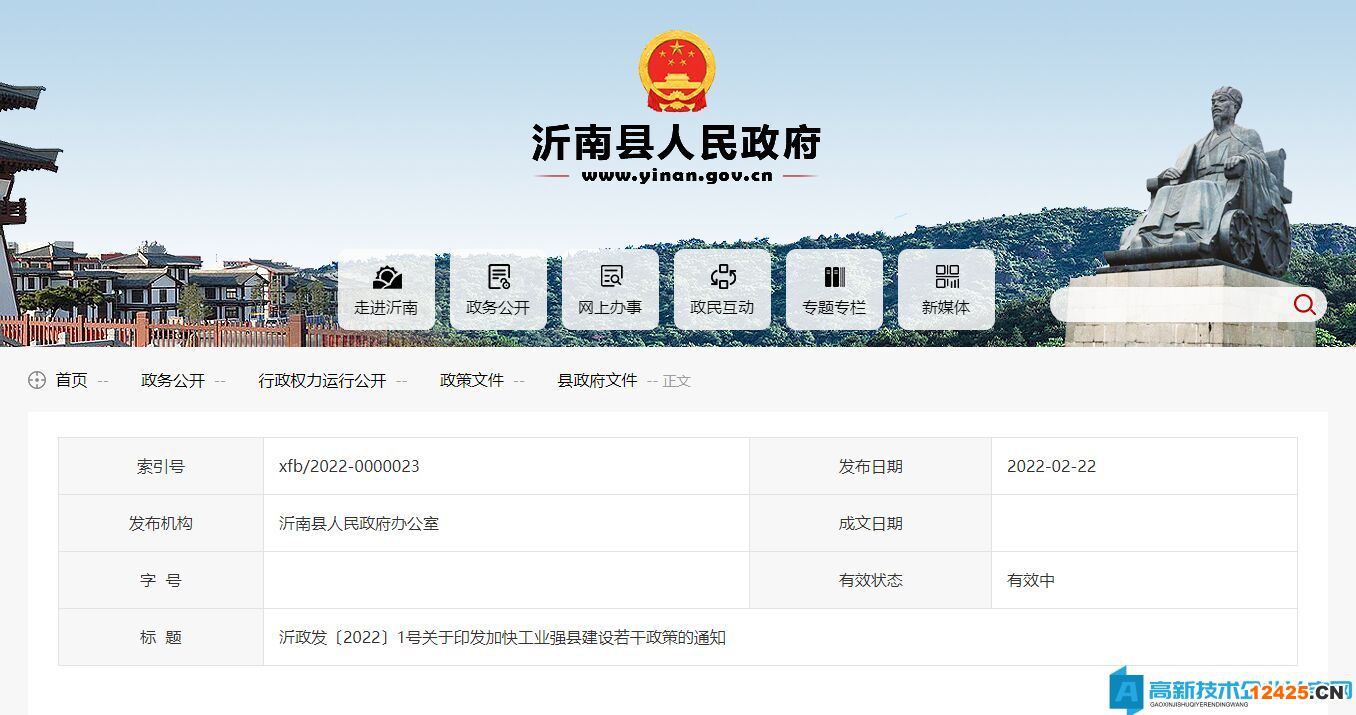Click the 索引号 label cell

point(161,466)
